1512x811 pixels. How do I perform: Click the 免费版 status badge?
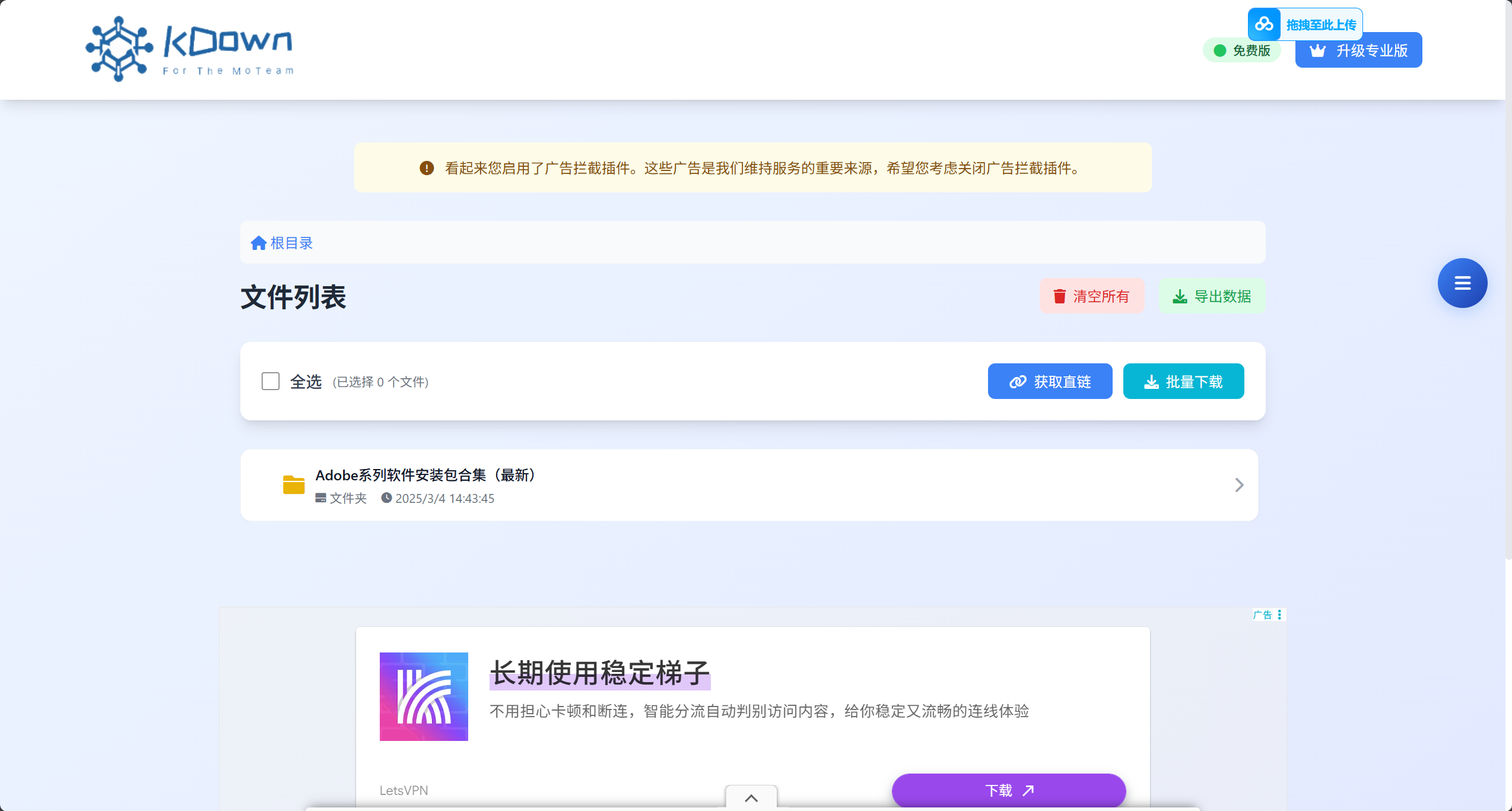pyautogui.click(x=1242, y=50)
